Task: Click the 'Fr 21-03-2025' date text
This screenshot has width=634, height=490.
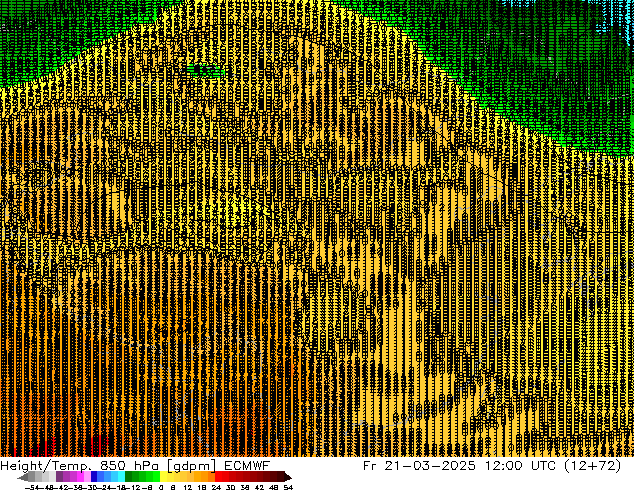Action: point(419,466)
